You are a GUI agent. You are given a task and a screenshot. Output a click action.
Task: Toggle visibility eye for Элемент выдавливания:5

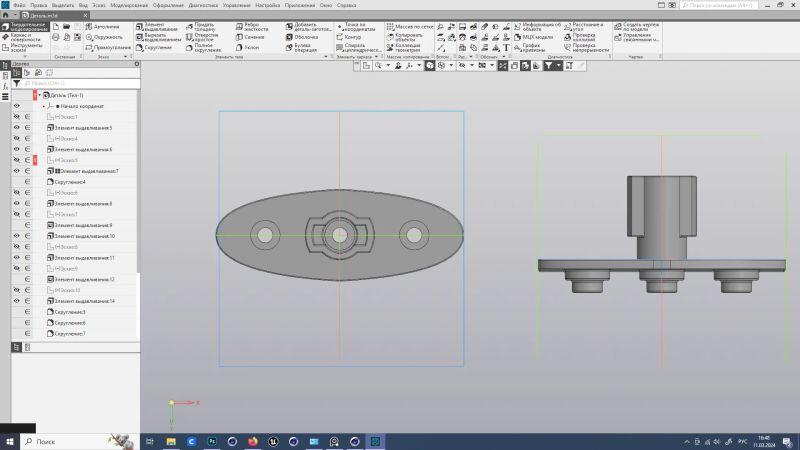pos(16,128)
